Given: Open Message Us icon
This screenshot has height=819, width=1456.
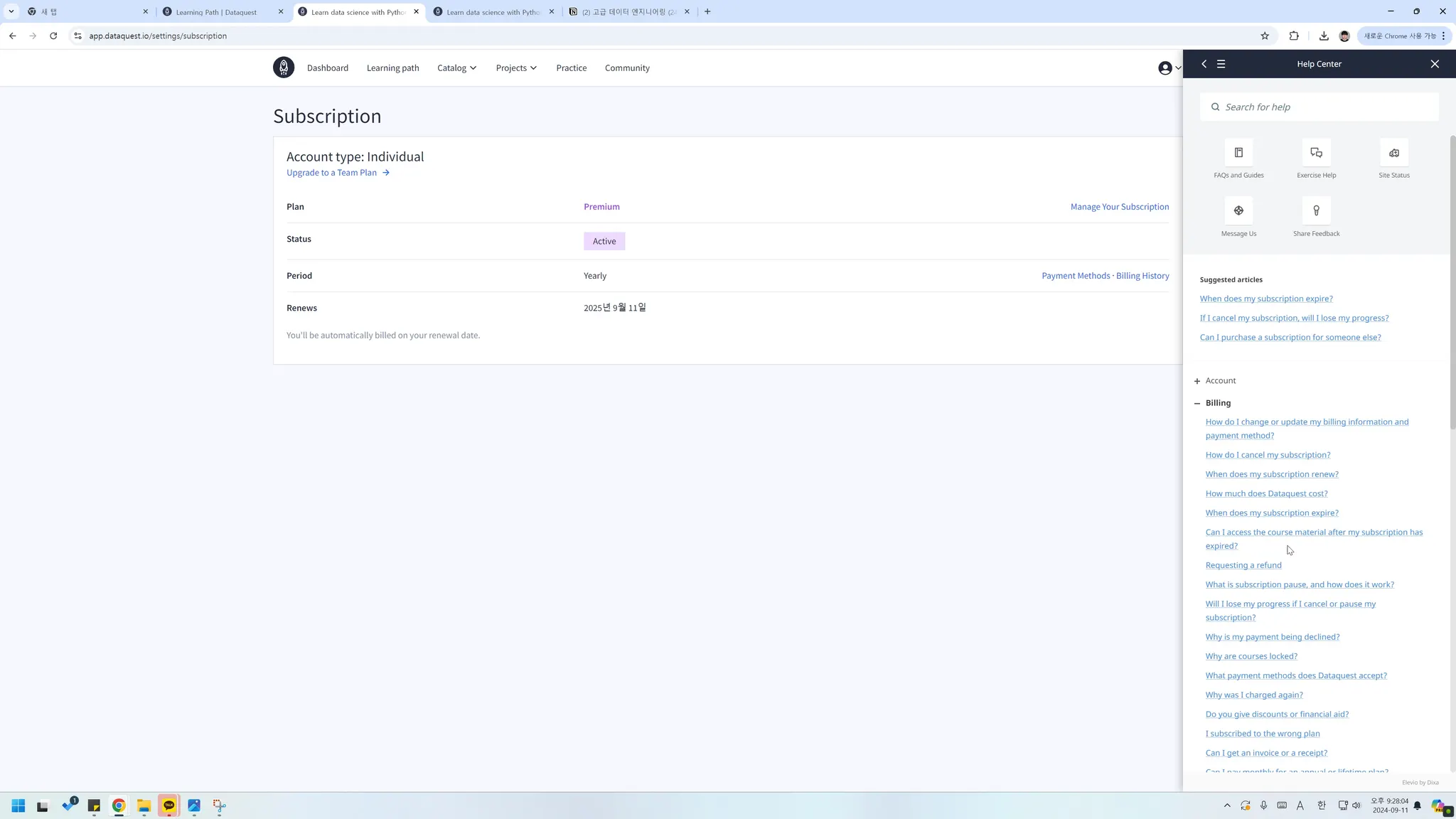Looking at the screenshot, I should click(1238, 211).
